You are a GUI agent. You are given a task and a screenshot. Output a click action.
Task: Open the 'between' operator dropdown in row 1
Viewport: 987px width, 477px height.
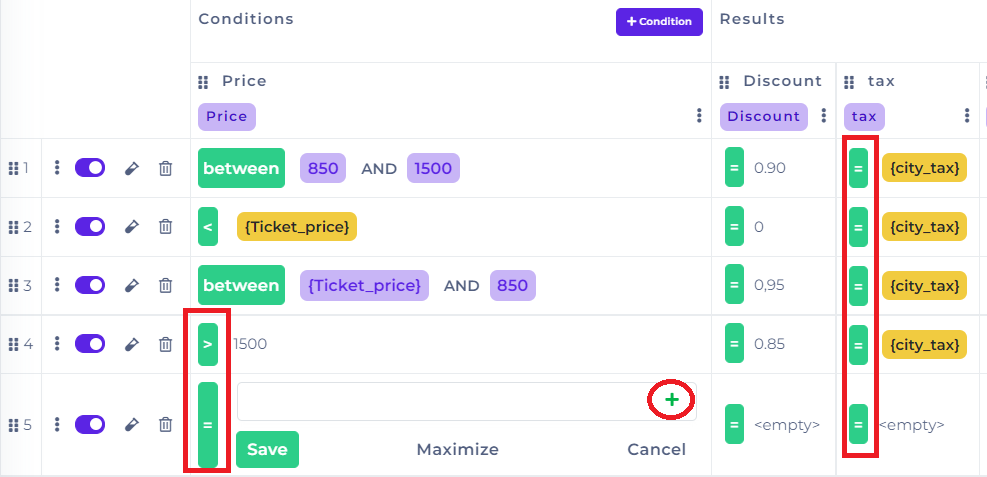241,168
